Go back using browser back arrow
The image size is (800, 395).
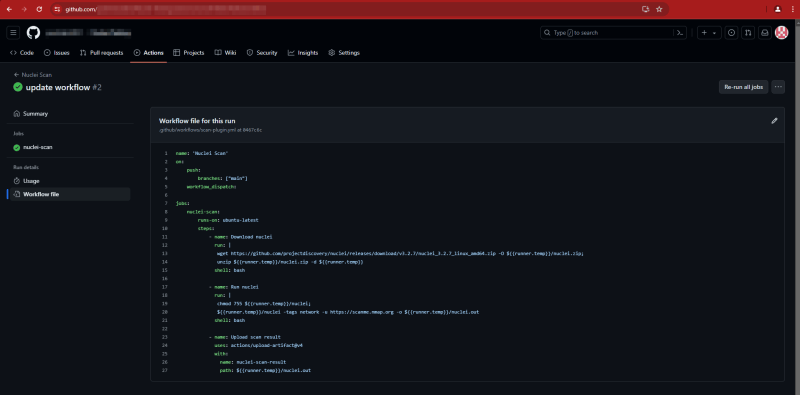pyautogui.click(x=9, y=9)
